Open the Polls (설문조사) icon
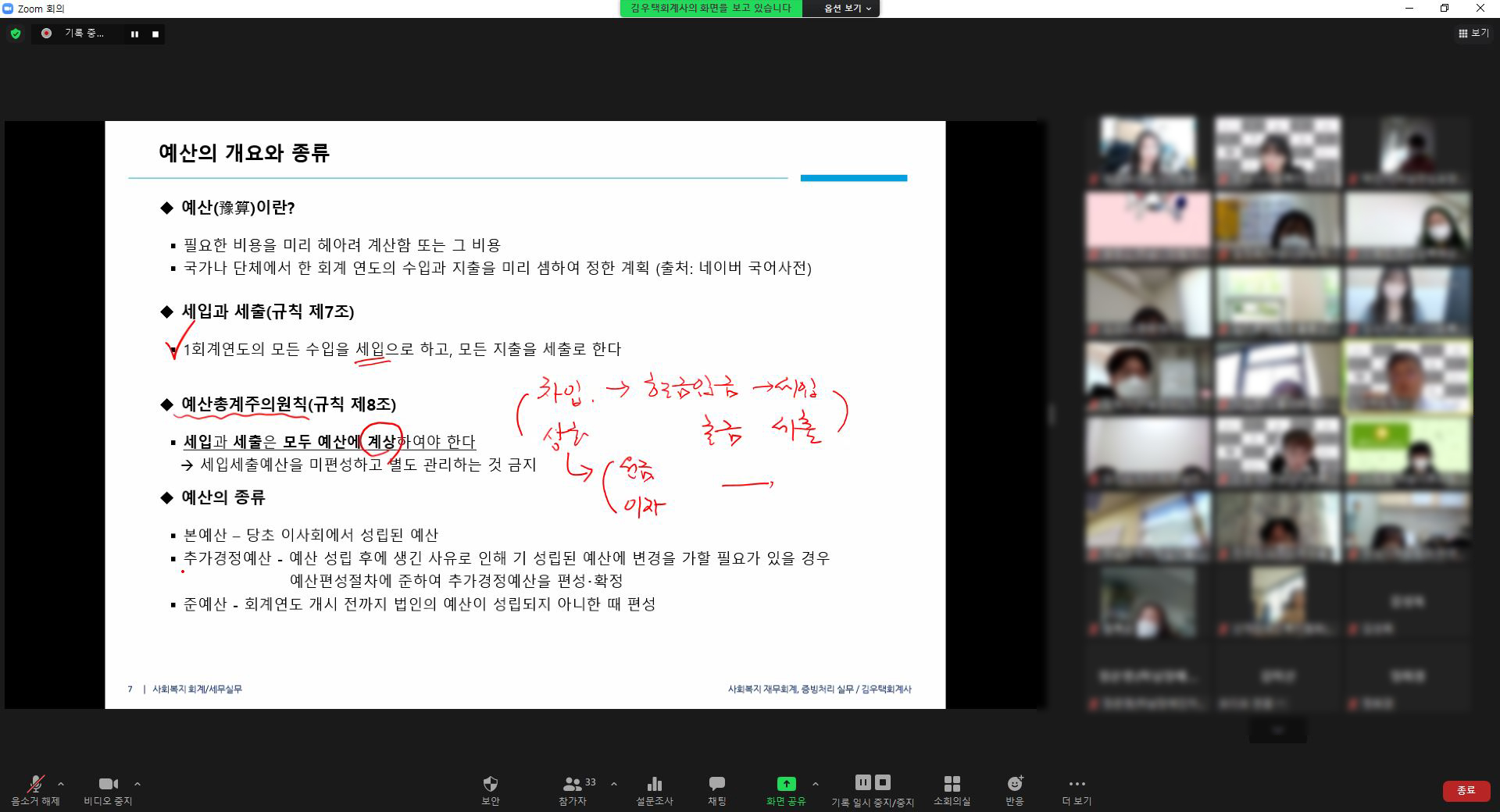This screenshot has width=1500, height=812. (x=654, y=784)
